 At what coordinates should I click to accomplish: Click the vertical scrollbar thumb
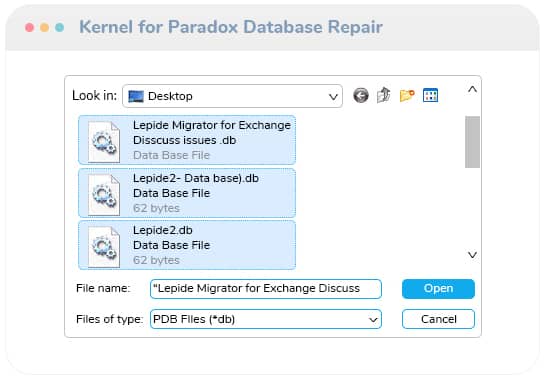tap(472, 142)
